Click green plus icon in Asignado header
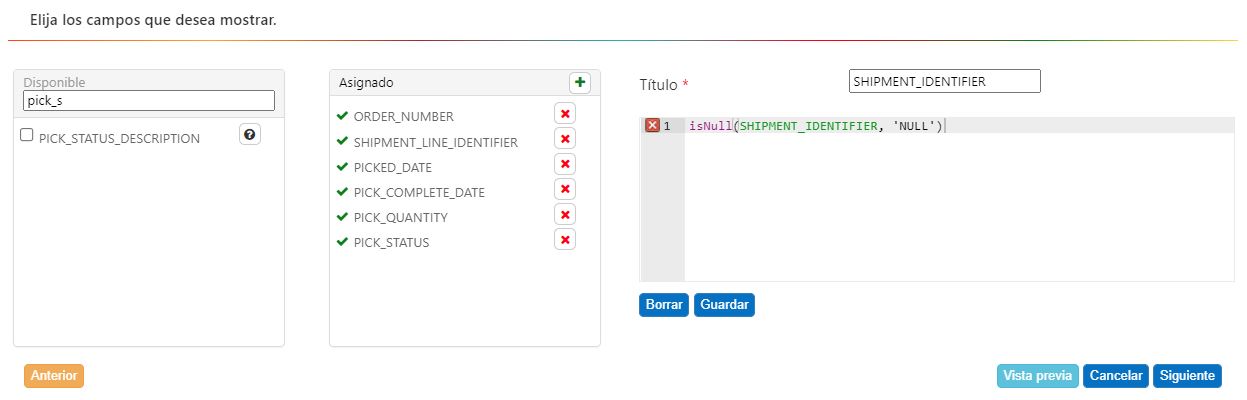 pos(580,82)
